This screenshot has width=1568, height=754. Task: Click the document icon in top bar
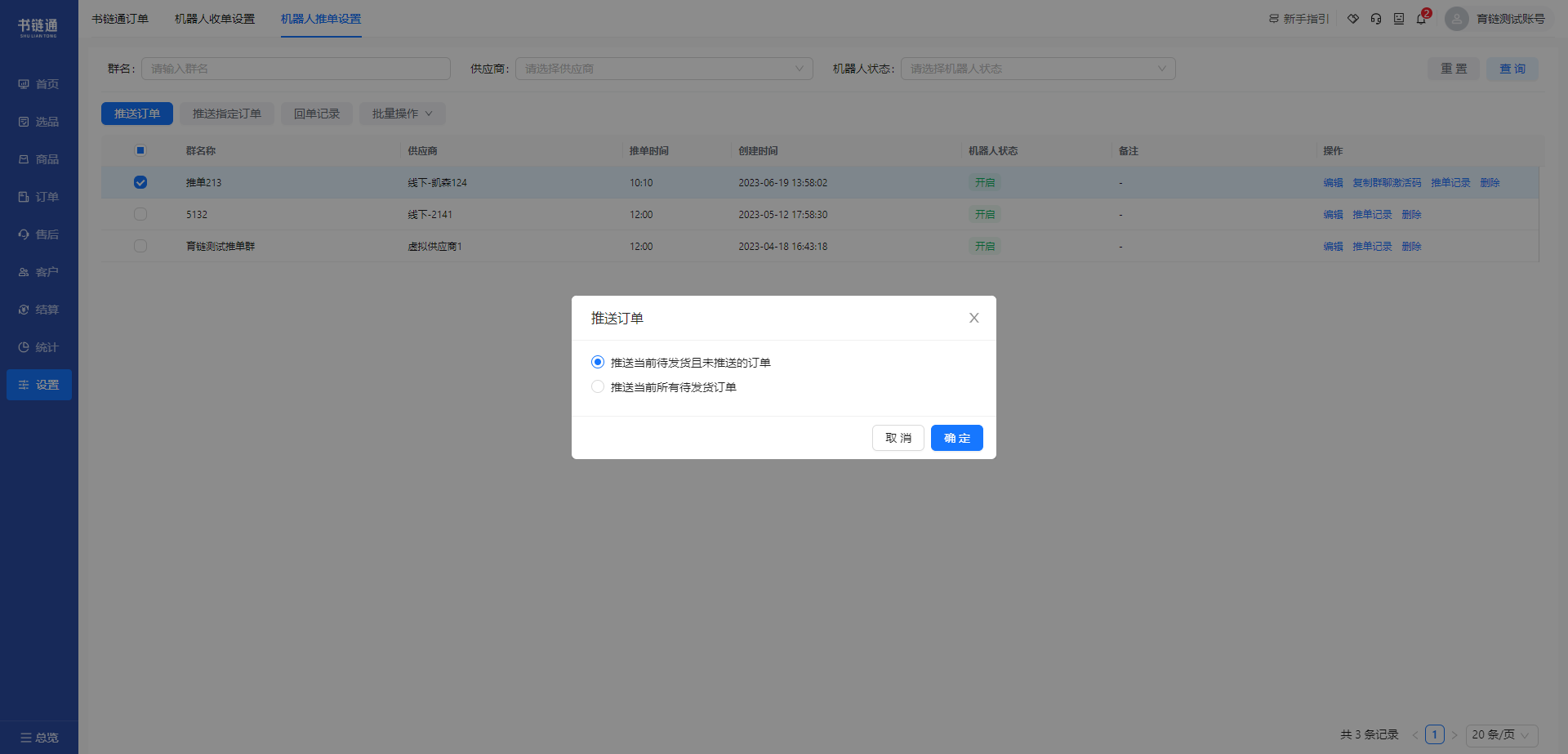coord(1399,19)
